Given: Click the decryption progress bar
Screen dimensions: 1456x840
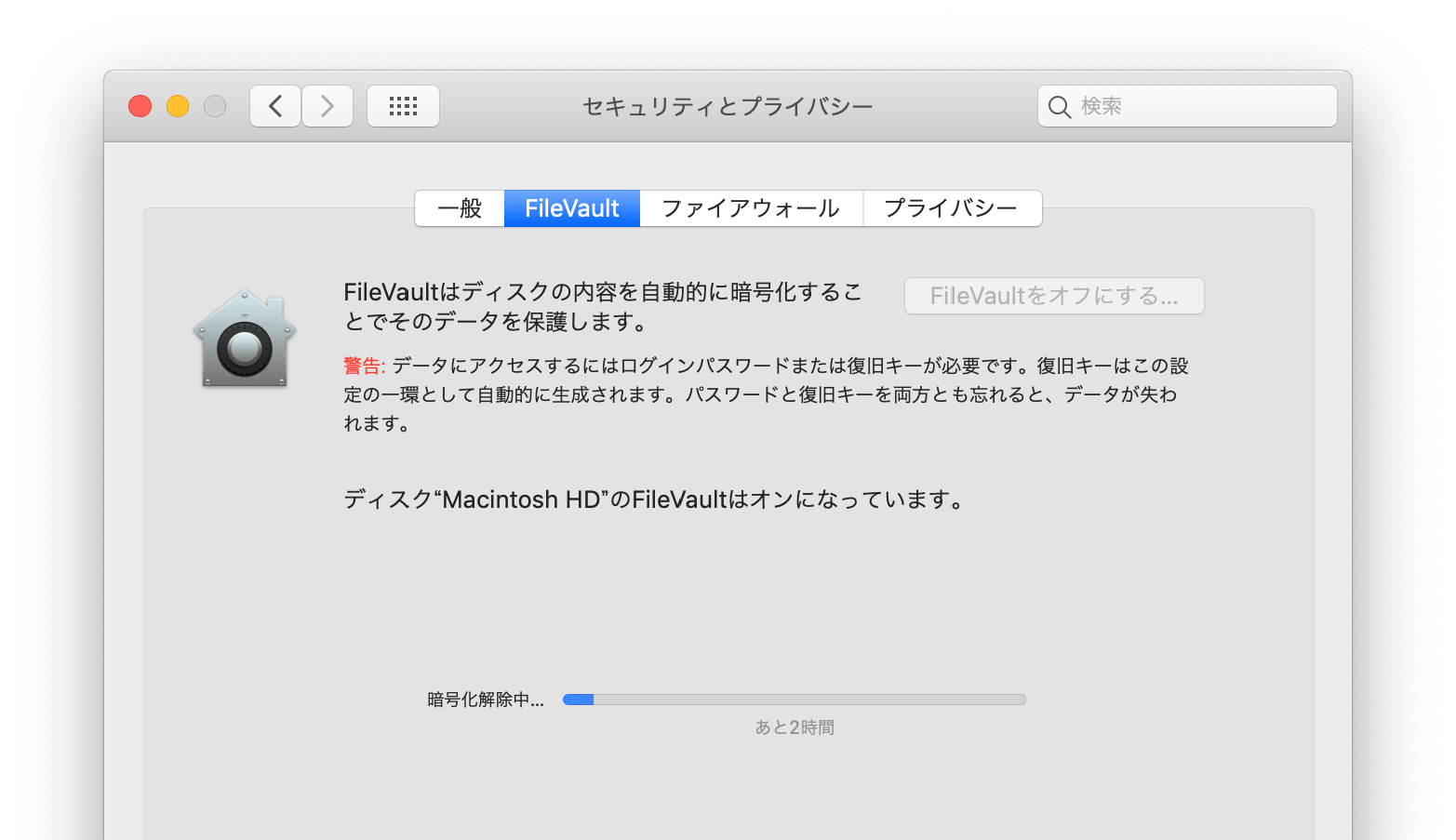Looking at the screenshot, I should tap(793, 699).
